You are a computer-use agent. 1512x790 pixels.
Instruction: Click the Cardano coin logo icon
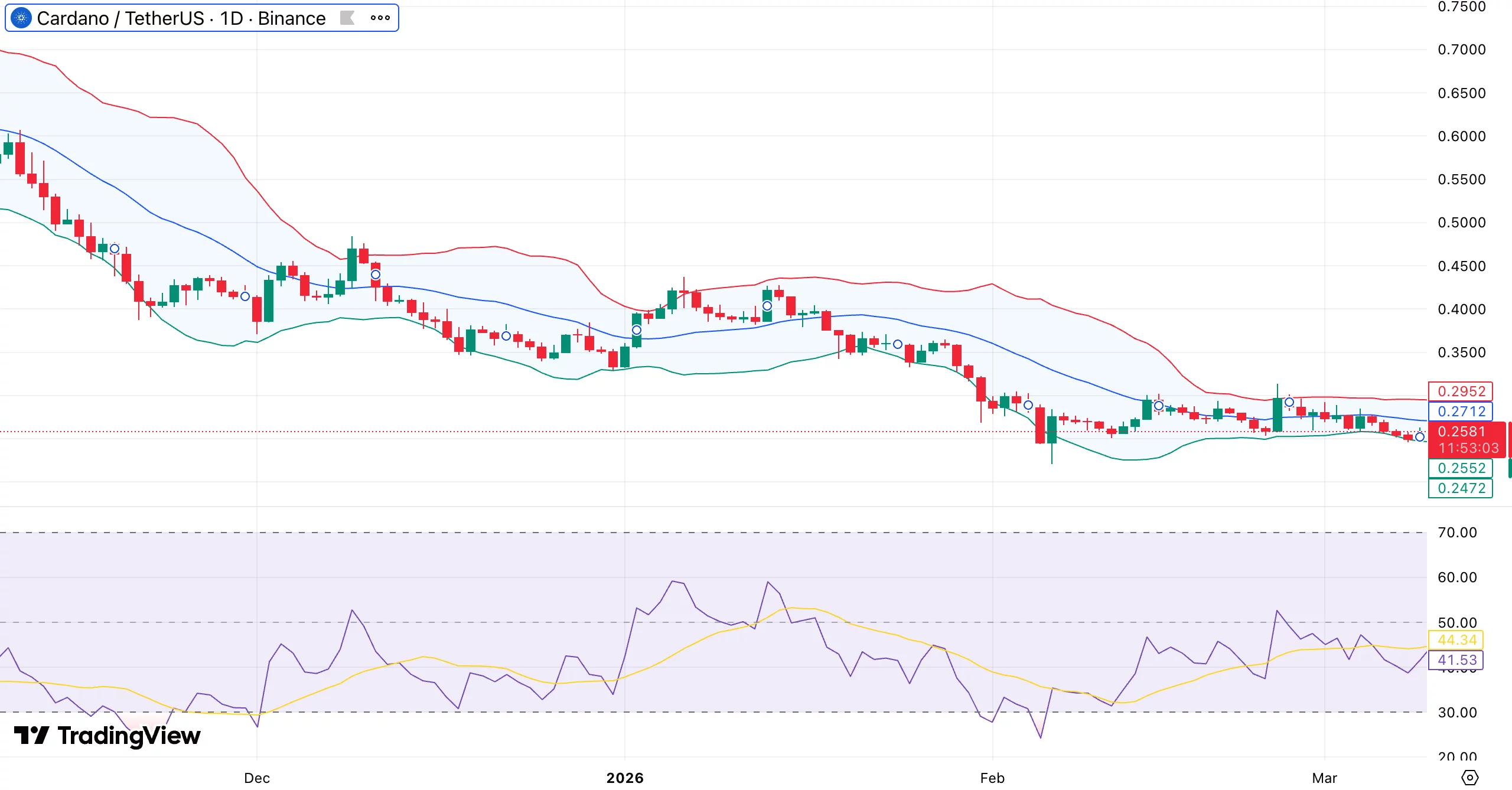(20, 18)
